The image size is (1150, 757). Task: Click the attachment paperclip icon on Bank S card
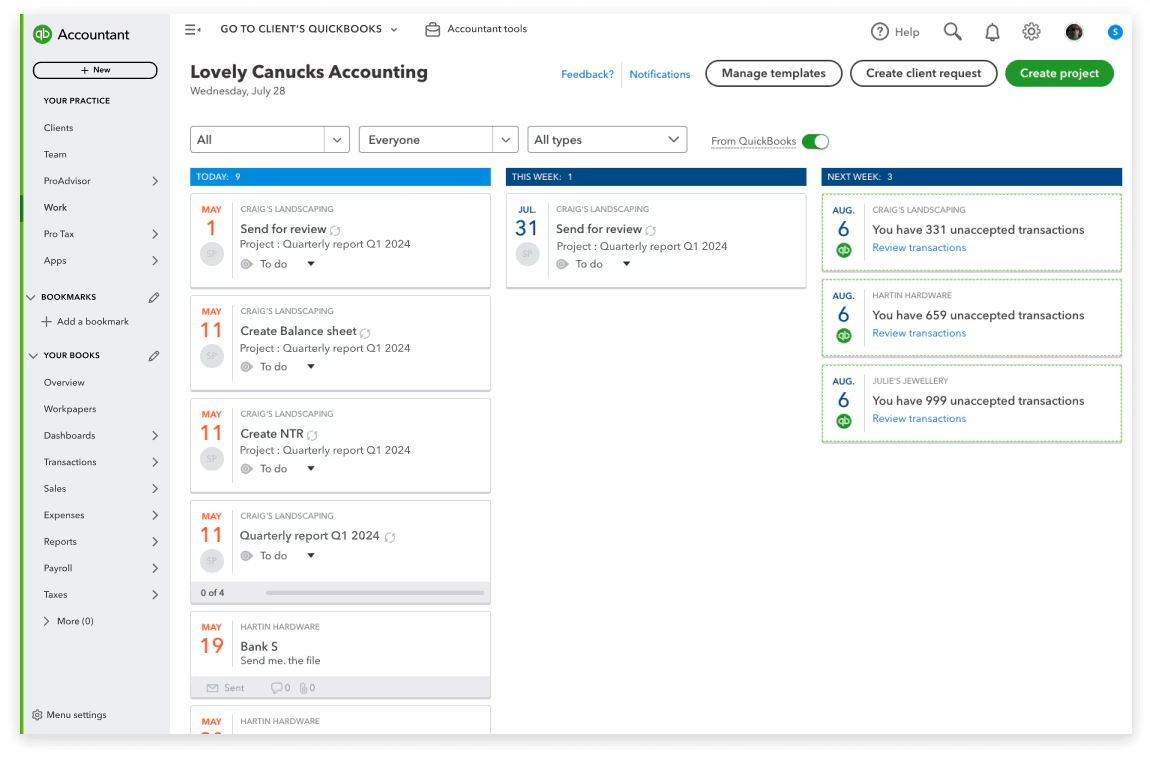coord(303,687)
